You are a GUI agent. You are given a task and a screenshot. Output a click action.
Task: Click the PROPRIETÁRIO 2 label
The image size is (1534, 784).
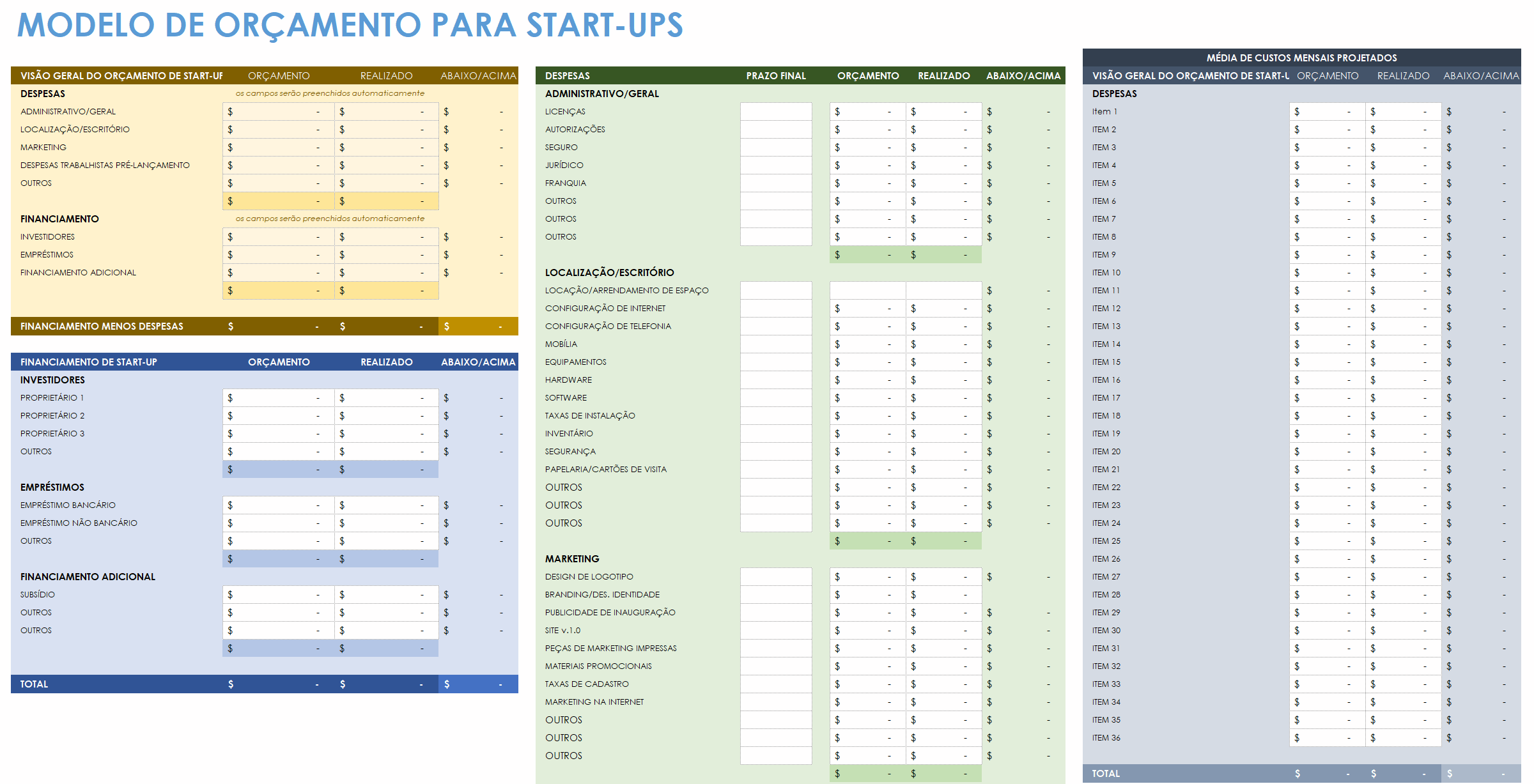click(52, 416)
